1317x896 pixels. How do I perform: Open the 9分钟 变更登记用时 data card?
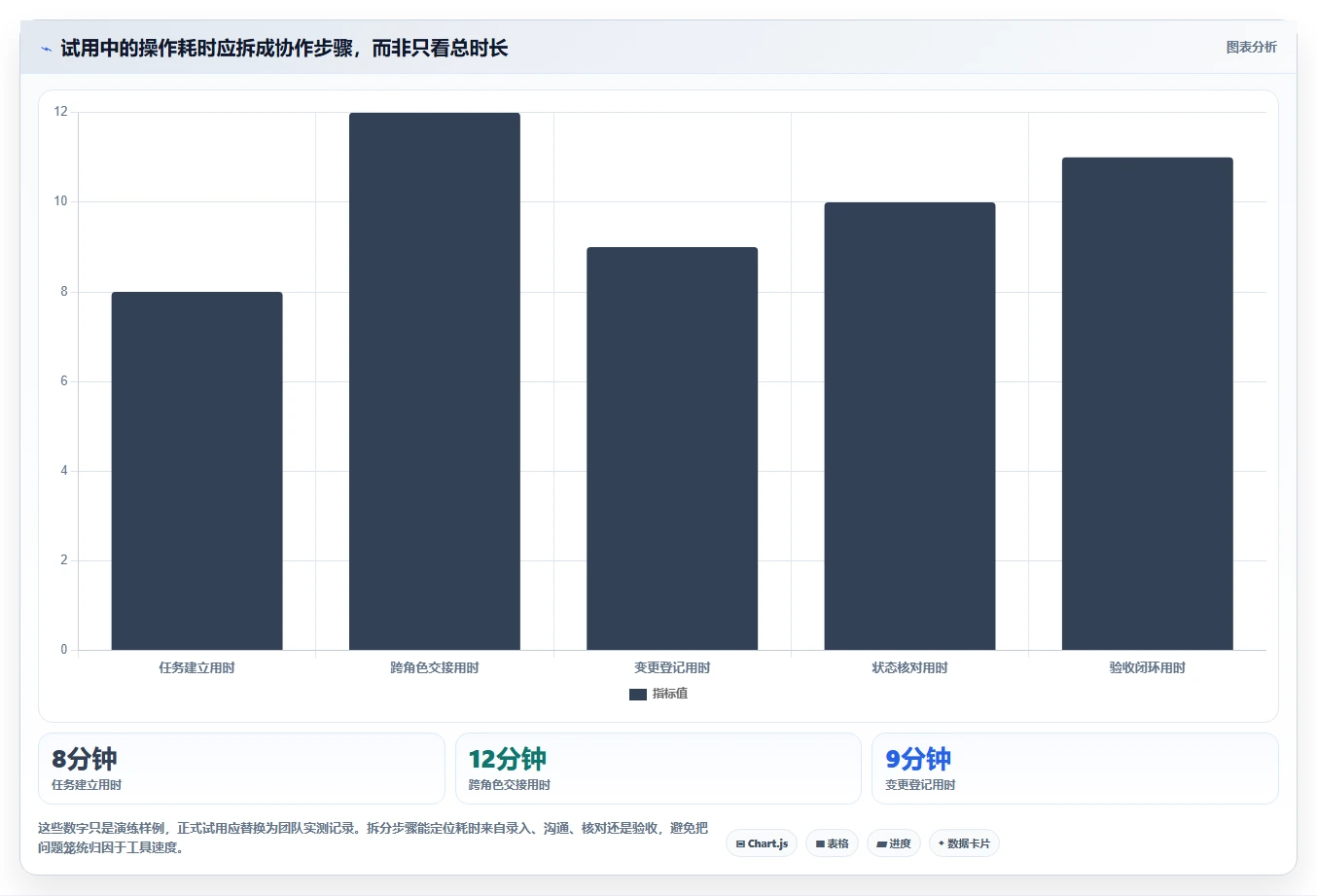tap(1075, 769)
